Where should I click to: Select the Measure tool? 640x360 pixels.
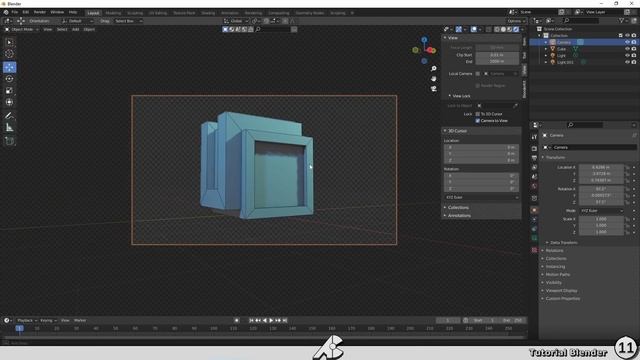(9, 128)
